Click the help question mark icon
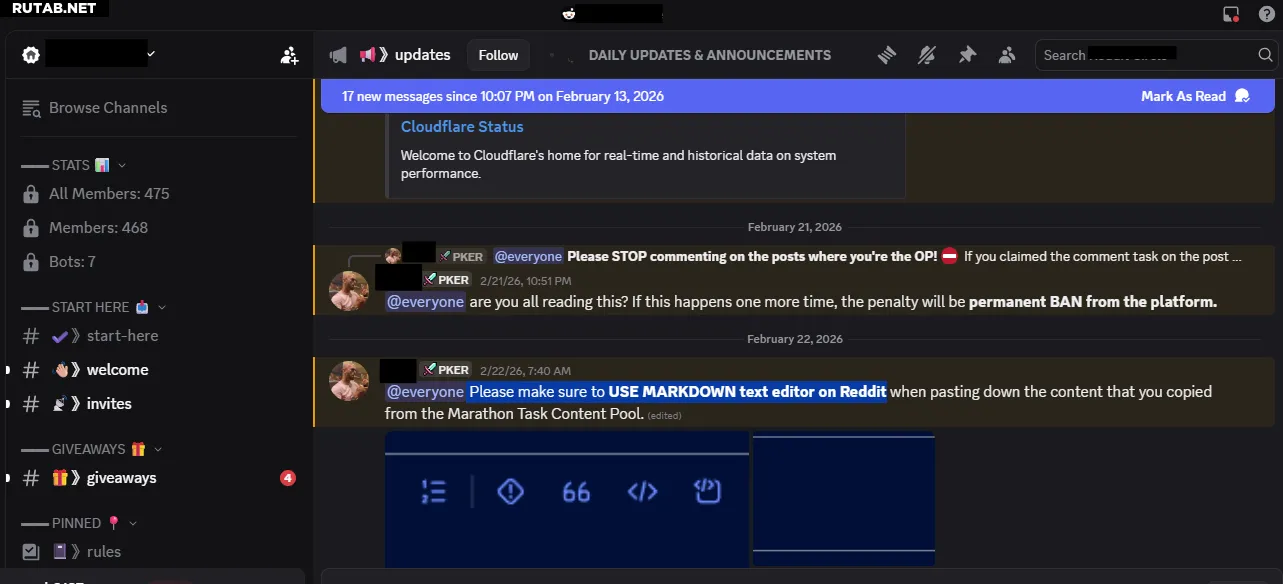The height and width of the screenshot is (584, 1283). (x=1266, y=14)
